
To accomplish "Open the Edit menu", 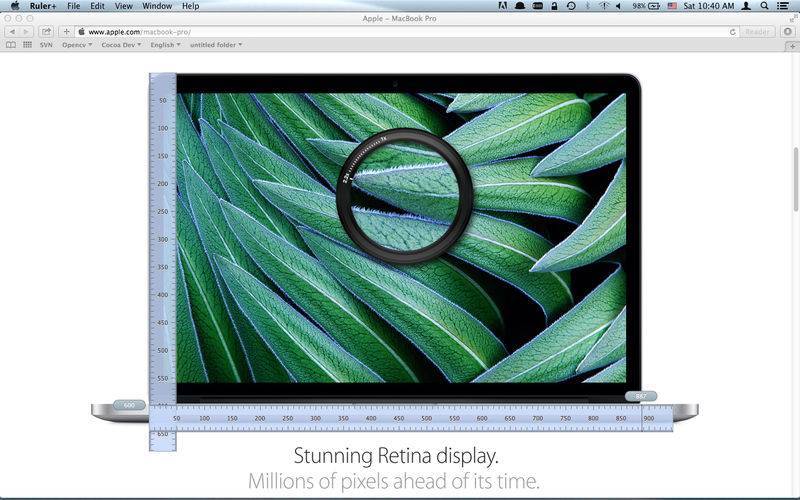I will [97, 6].
